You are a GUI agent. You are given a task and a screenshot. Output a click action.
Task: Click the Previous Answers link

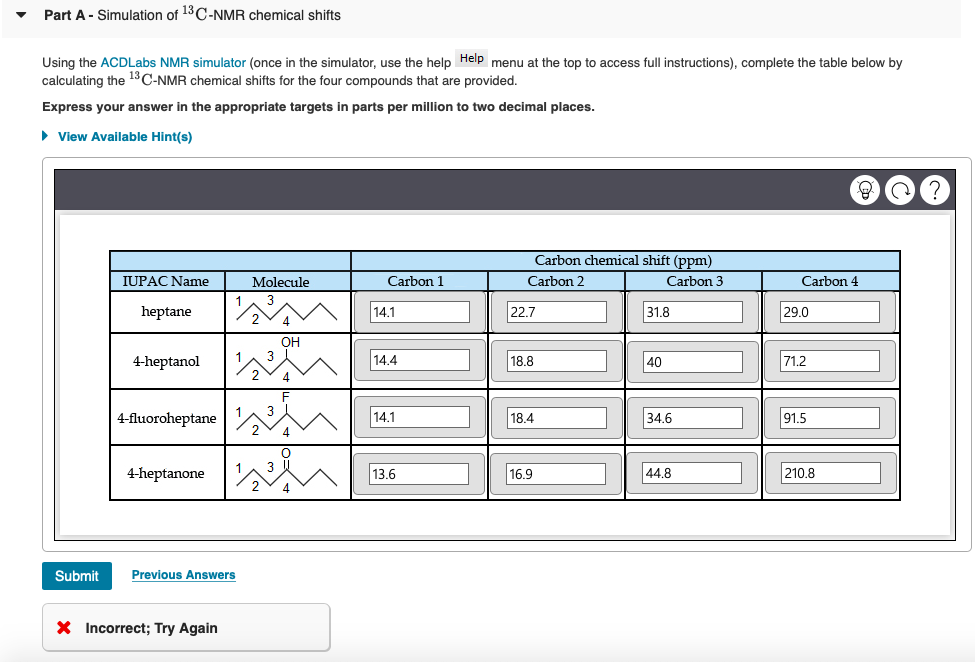coord(183,574)
